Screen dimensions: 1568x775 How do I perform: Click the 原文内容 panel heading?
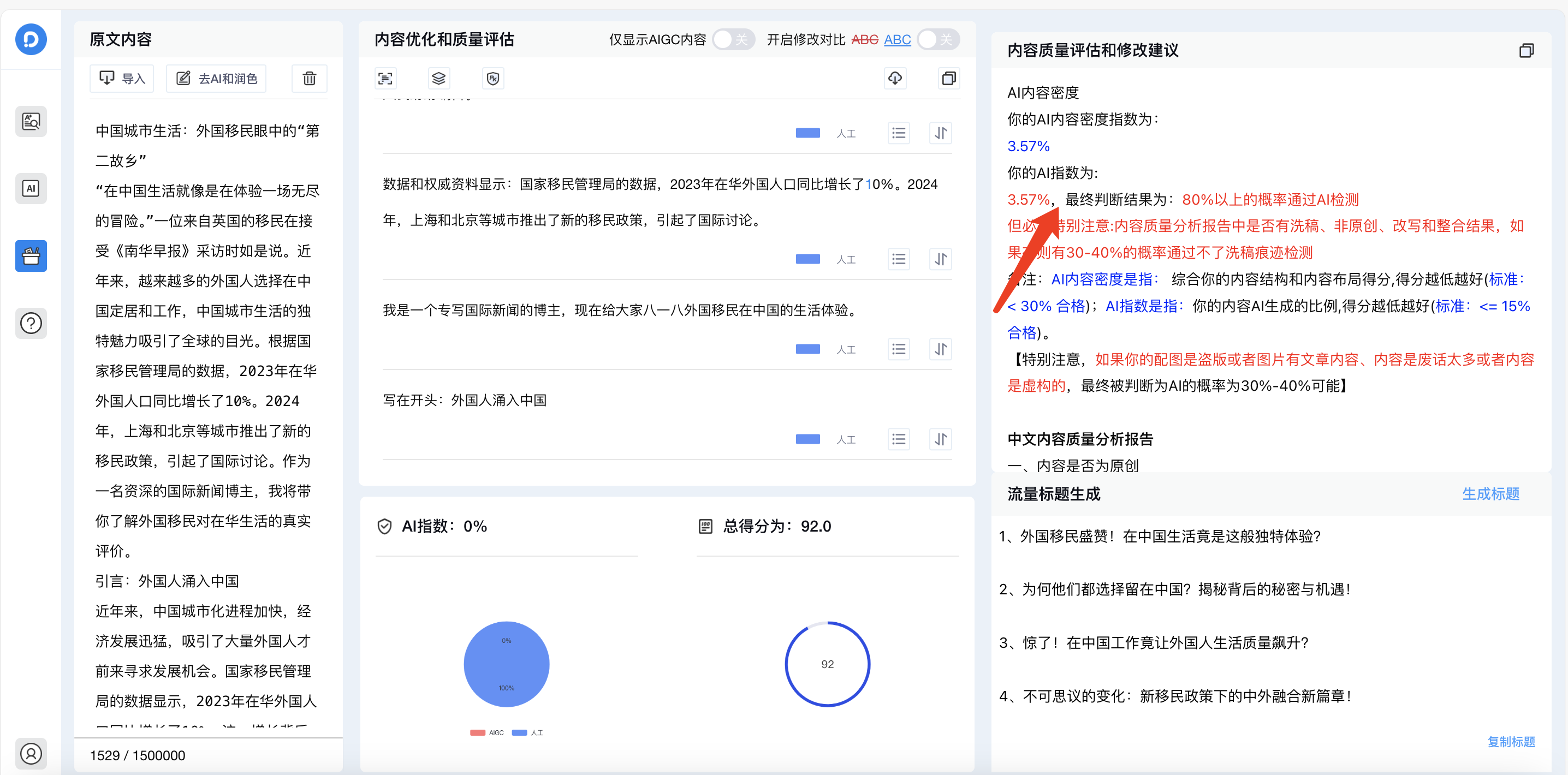click(121, 40)
